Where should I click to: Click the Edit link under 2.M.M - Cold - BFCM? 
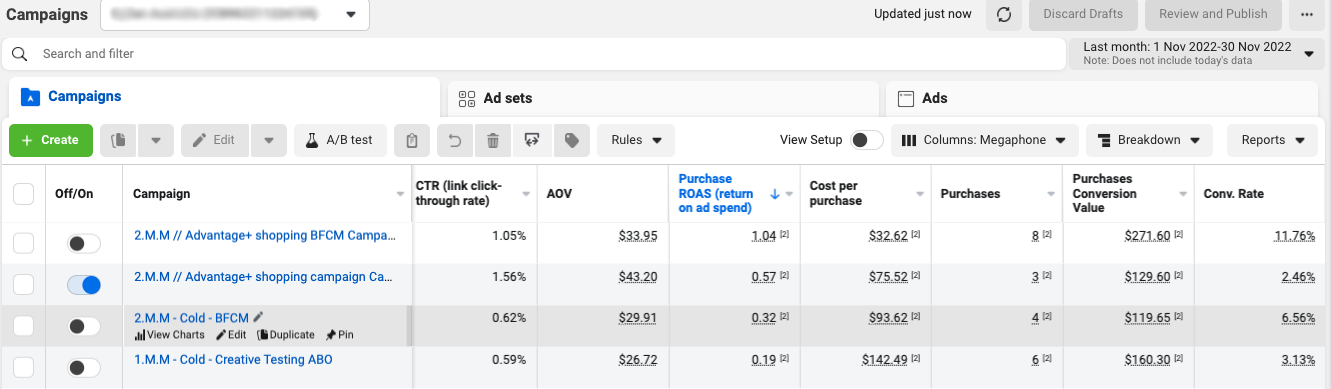point(231,335)
